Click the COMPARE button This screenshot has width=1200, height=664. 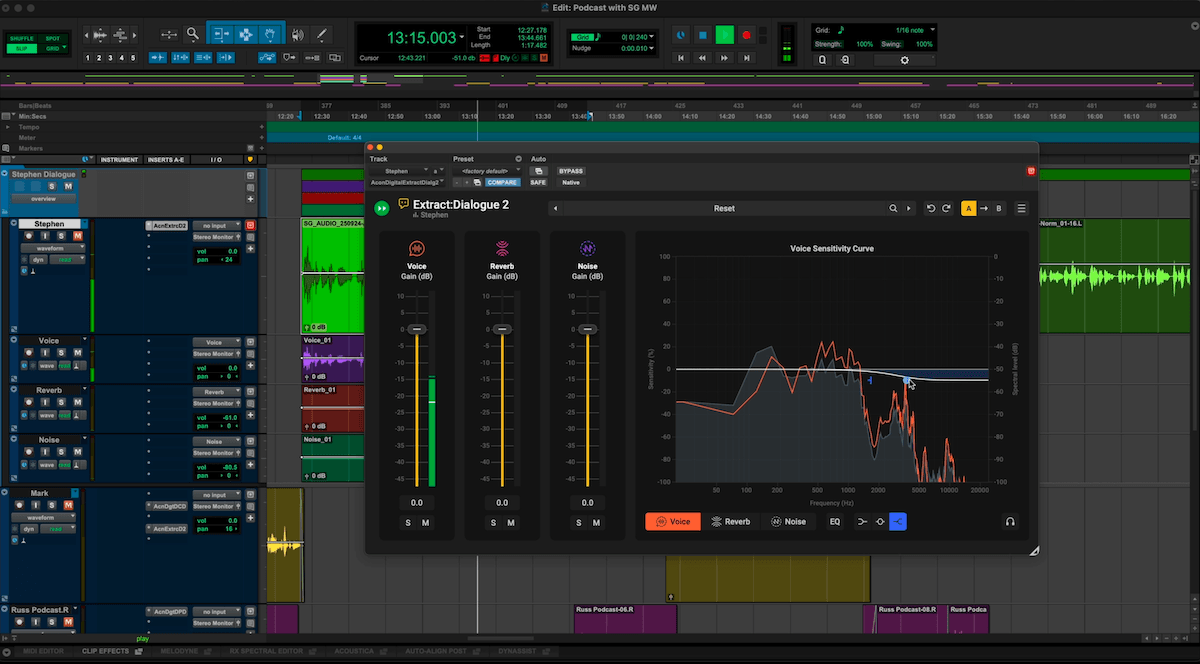pyautogui.click(x=502, y=182)
